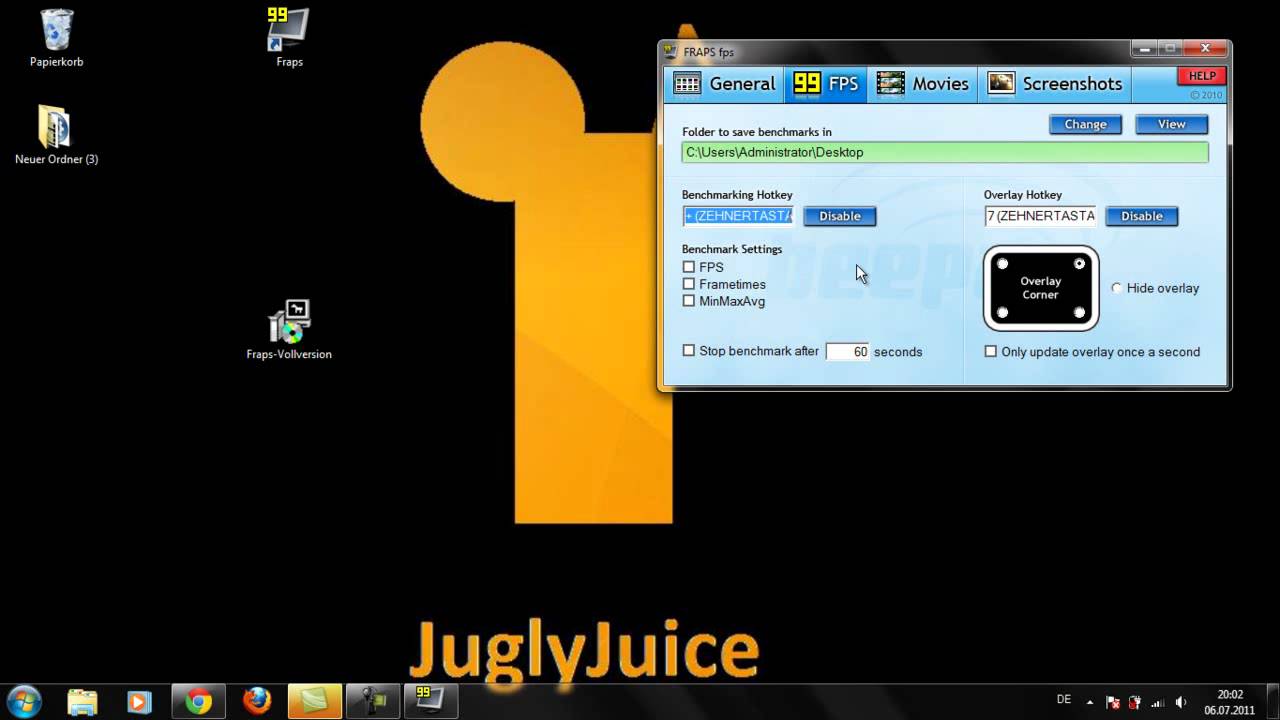Click the benchmark folder path field
The image size is (1280, 720).
click(945, 152)
